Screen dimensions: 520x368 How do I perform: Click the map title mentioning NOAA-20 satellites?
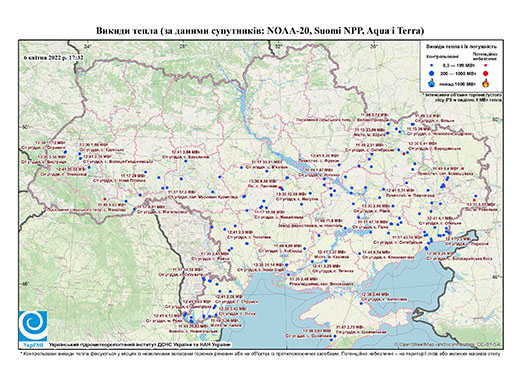[260, 31]
